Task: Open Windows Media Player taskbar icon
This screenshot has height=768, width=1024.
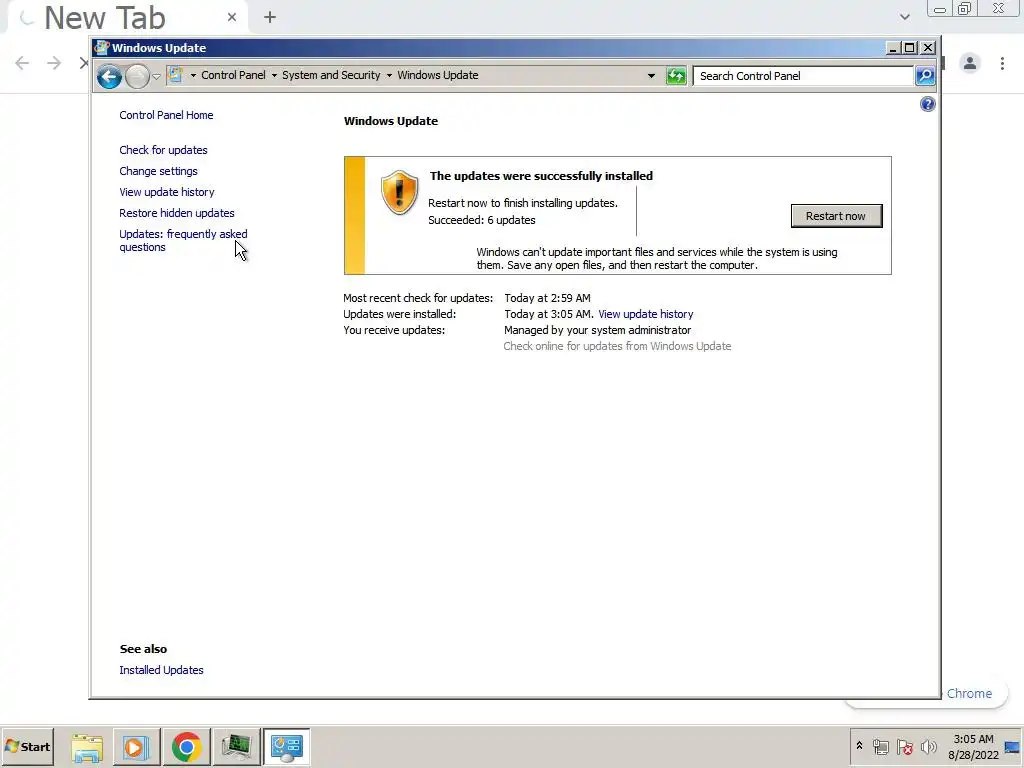Action: pos(136,747)
